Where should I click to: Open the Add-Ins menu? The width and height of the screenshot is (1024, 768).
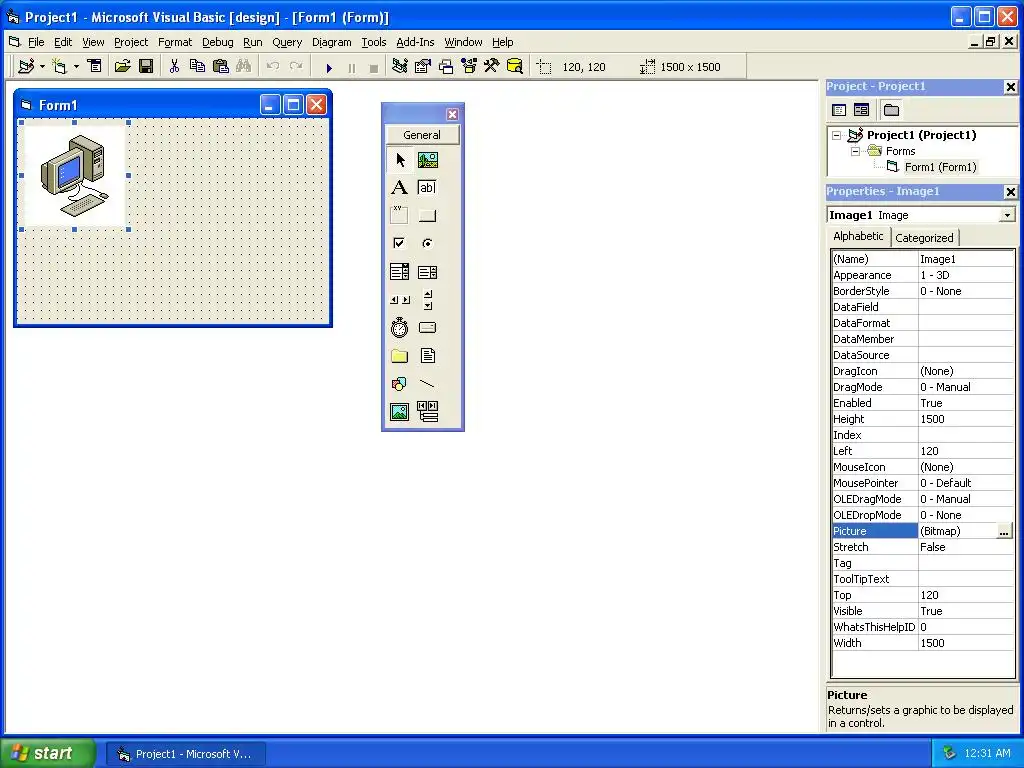point(415,42)
